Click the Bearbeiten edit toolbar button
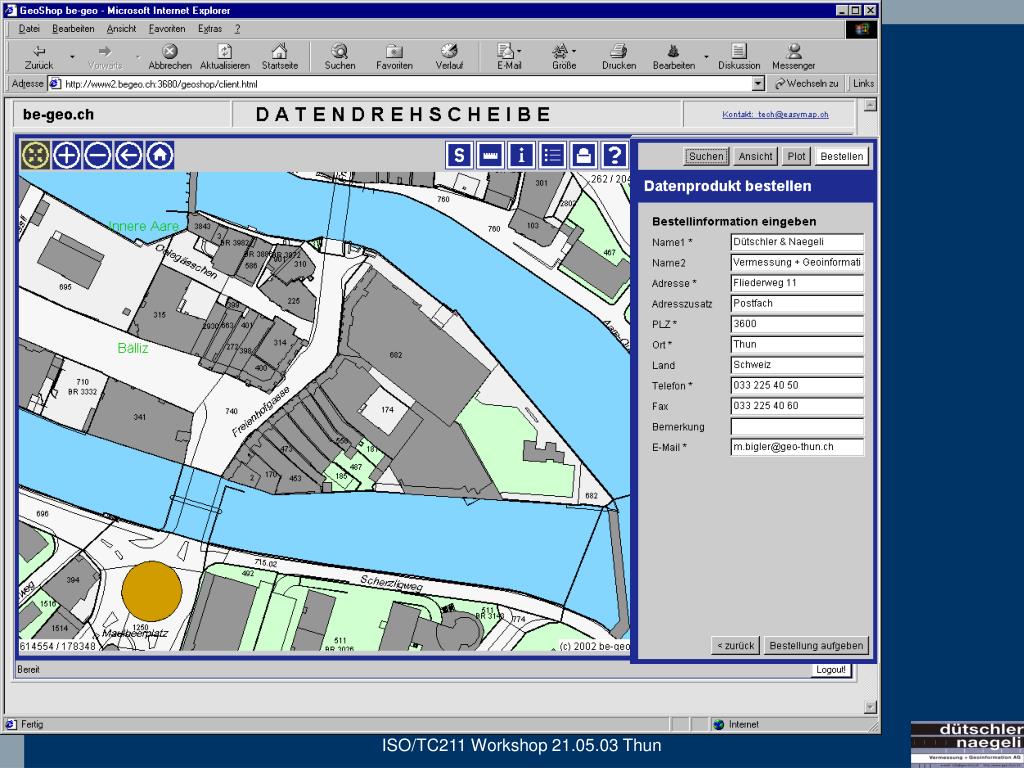 (x=673, y=57)
